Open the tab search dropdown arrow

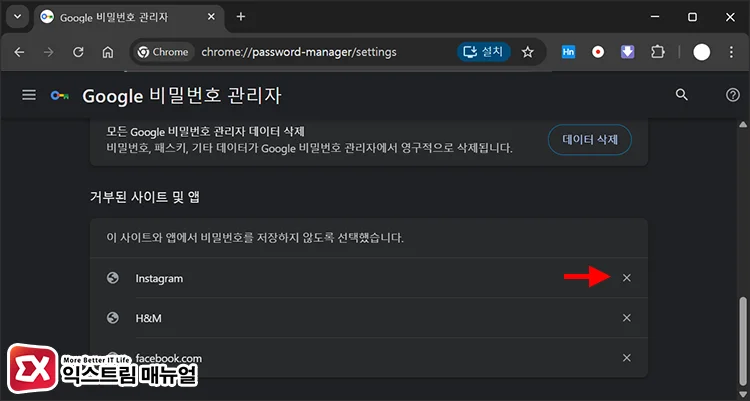18,17
